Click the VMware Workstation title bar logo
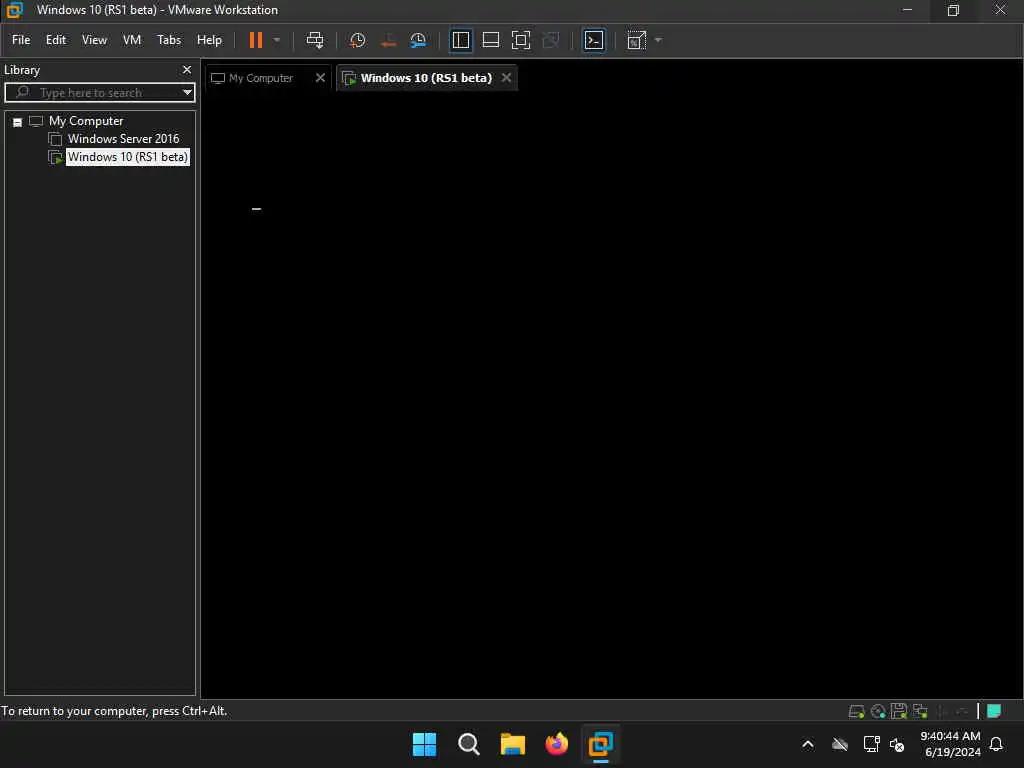This screenshot has height=768, width=1024. pyautogui.click(x=14, y=10)
